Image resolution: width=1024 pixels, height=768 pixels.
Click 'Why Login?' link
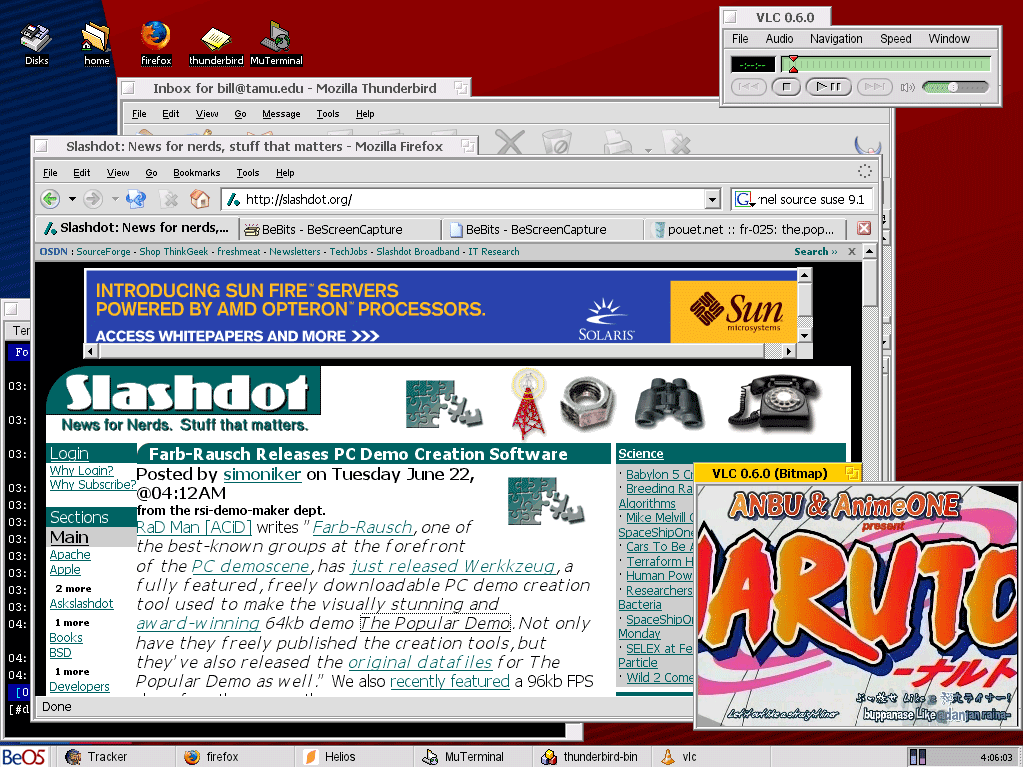point(82,470)
